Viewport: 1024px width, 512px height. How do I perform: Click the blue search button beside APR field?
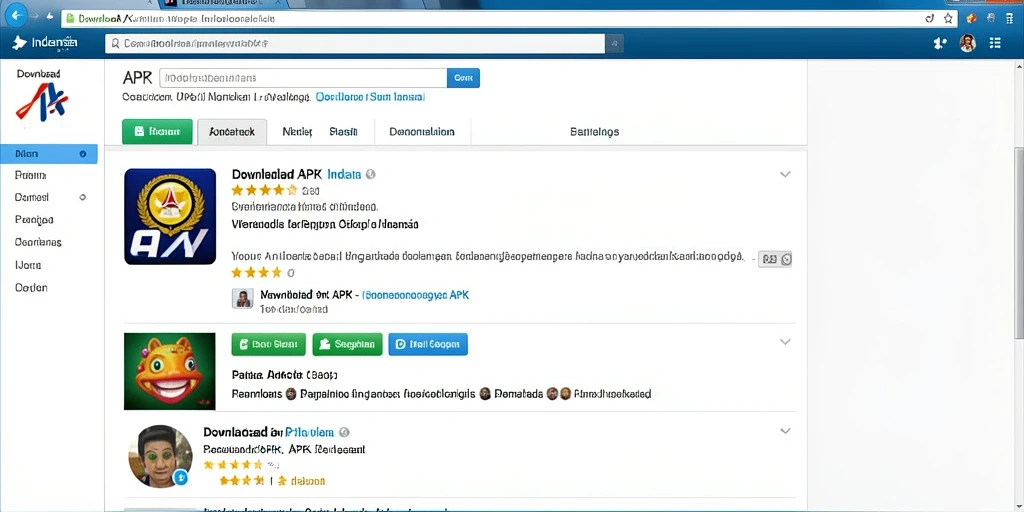click(463, 78)
